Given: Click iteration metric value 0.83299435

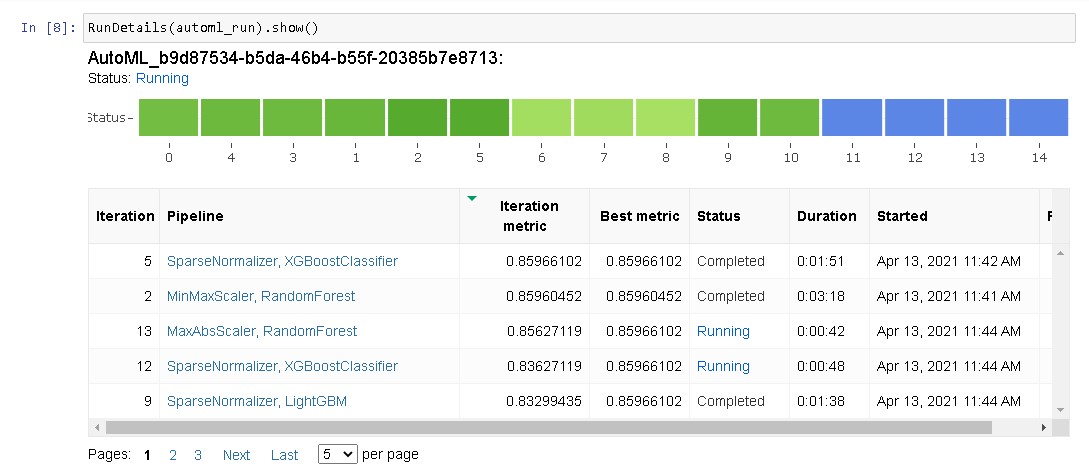Looking at the screenshot, I should point(544,401).
